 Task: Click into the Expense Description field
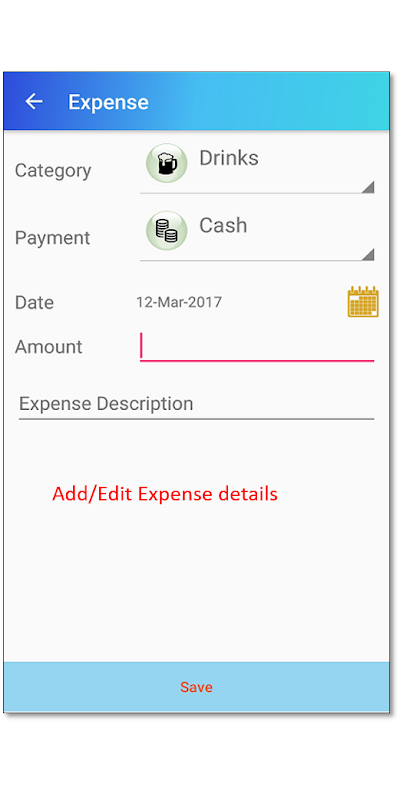(196, 405)
